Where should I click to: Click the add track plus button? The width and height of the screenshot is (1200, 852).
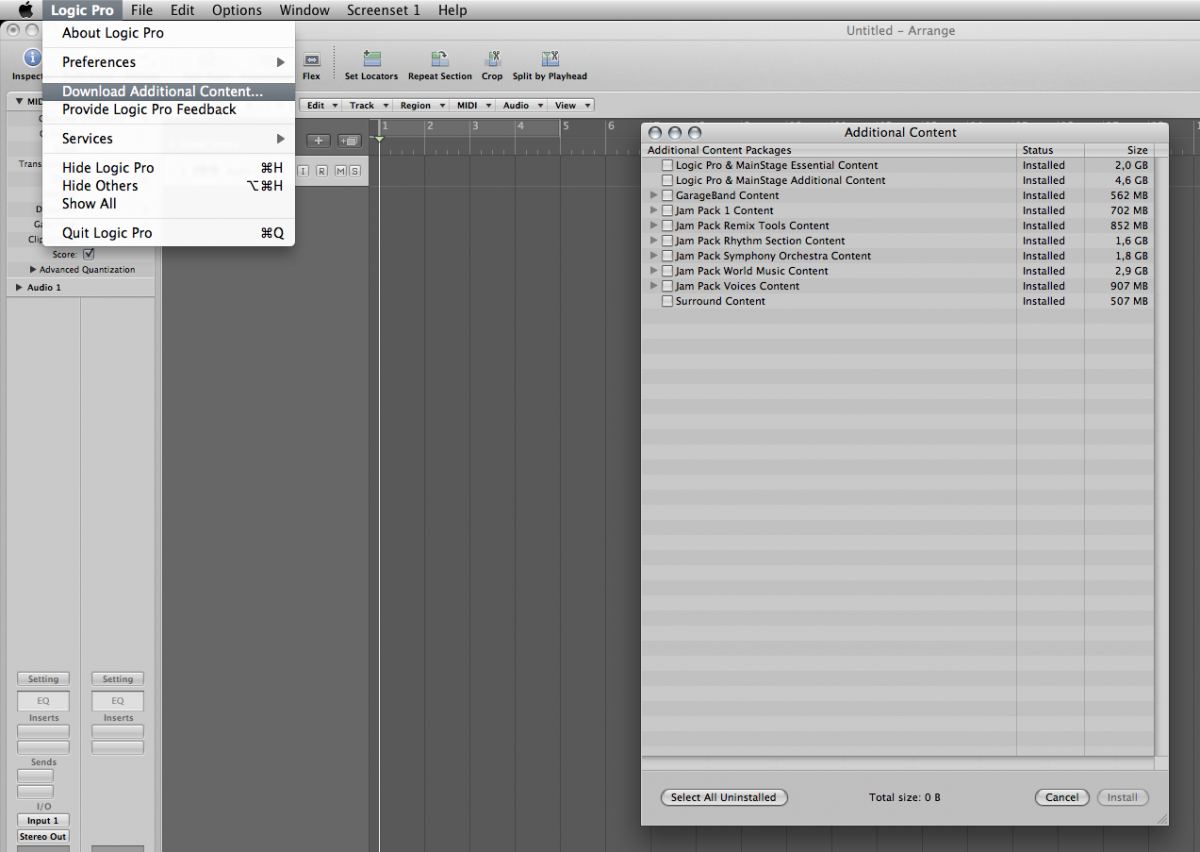[318, 141]
